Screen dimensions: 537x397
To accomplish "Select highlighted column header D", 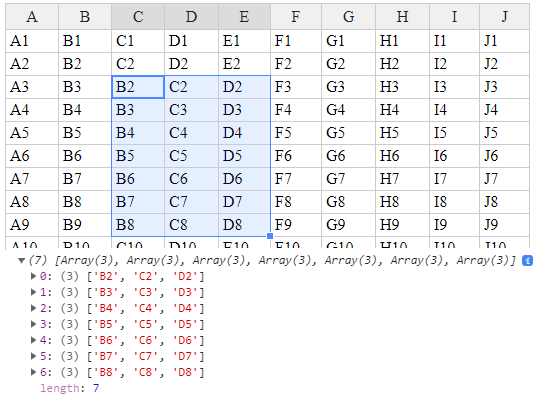I will 191,16.
